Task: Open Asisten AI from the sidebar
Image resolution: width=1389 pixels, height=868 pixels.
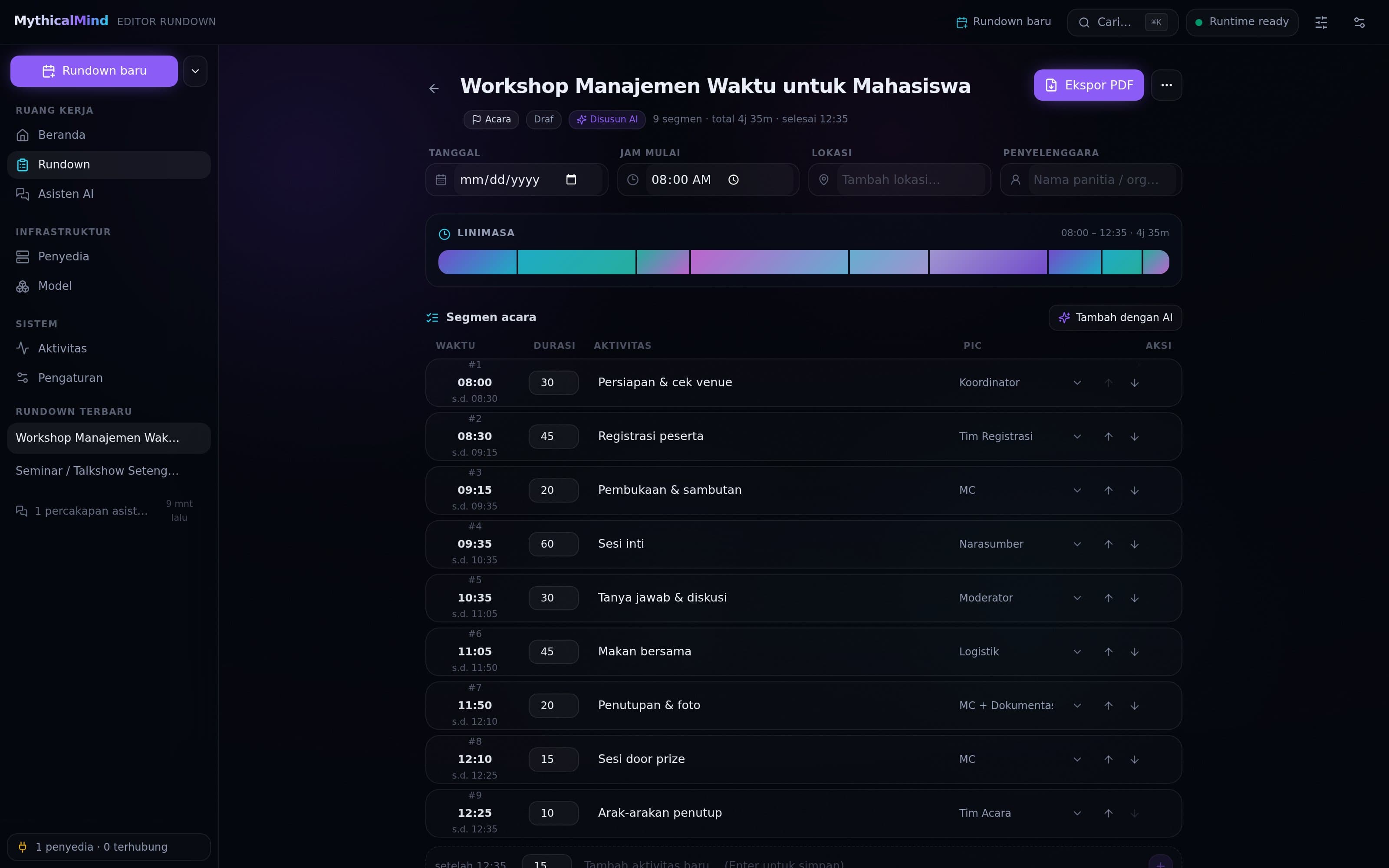Action: 109,194
